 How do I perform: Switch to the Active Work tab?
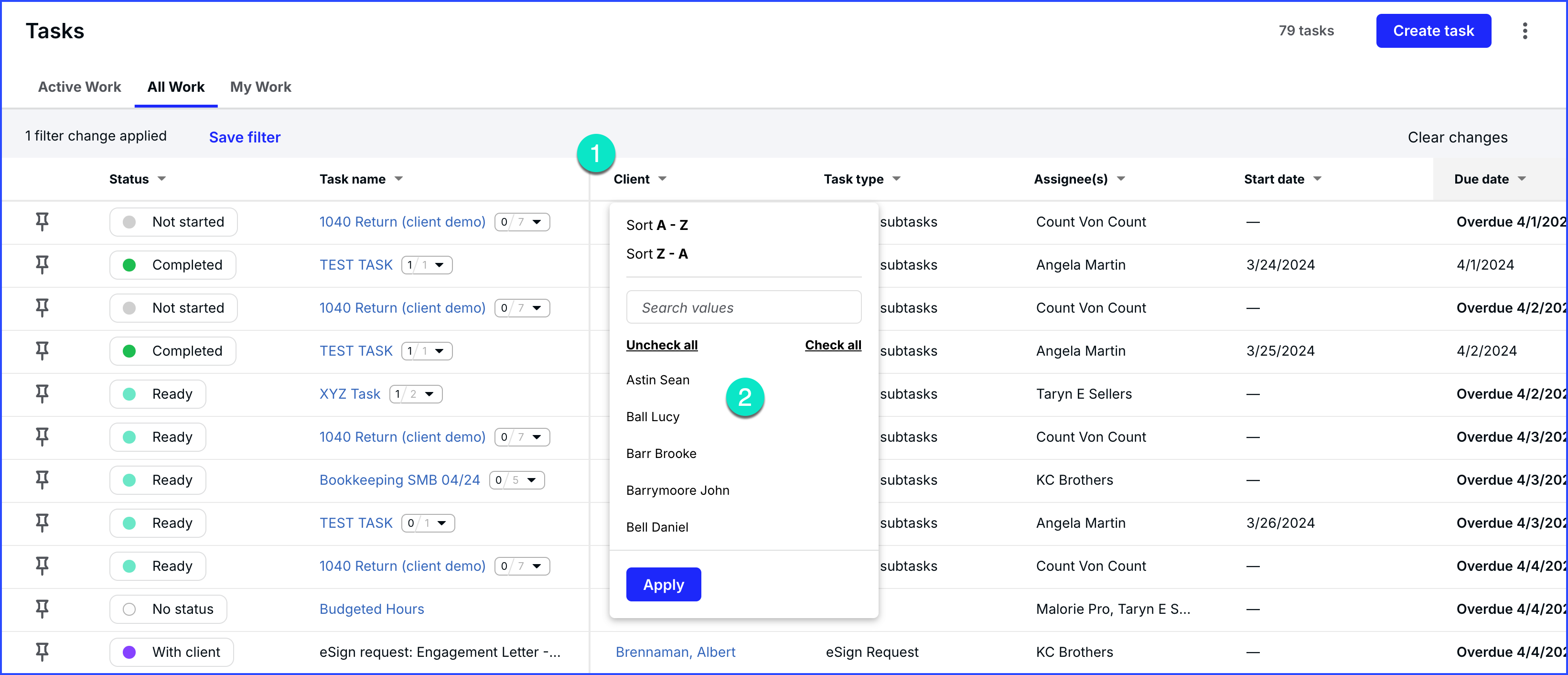[80, 87]
